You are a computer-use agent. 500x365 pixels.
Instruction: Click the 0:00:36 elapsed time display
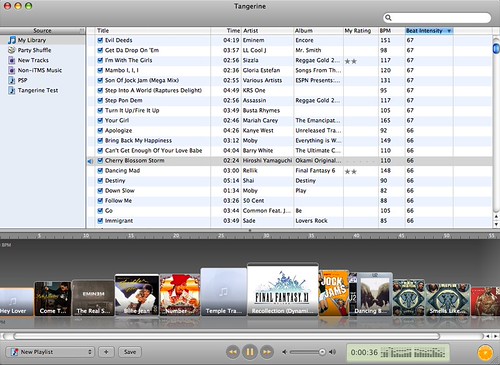pos(364,352)
